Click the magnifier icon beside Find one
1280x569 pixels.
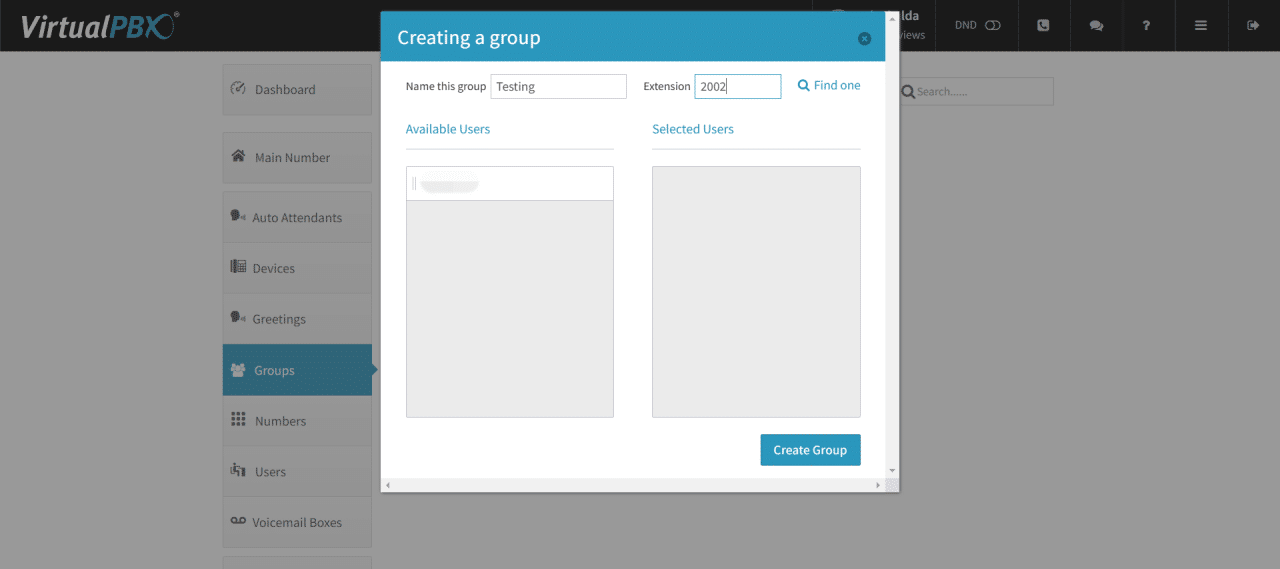tap(803, 86)
